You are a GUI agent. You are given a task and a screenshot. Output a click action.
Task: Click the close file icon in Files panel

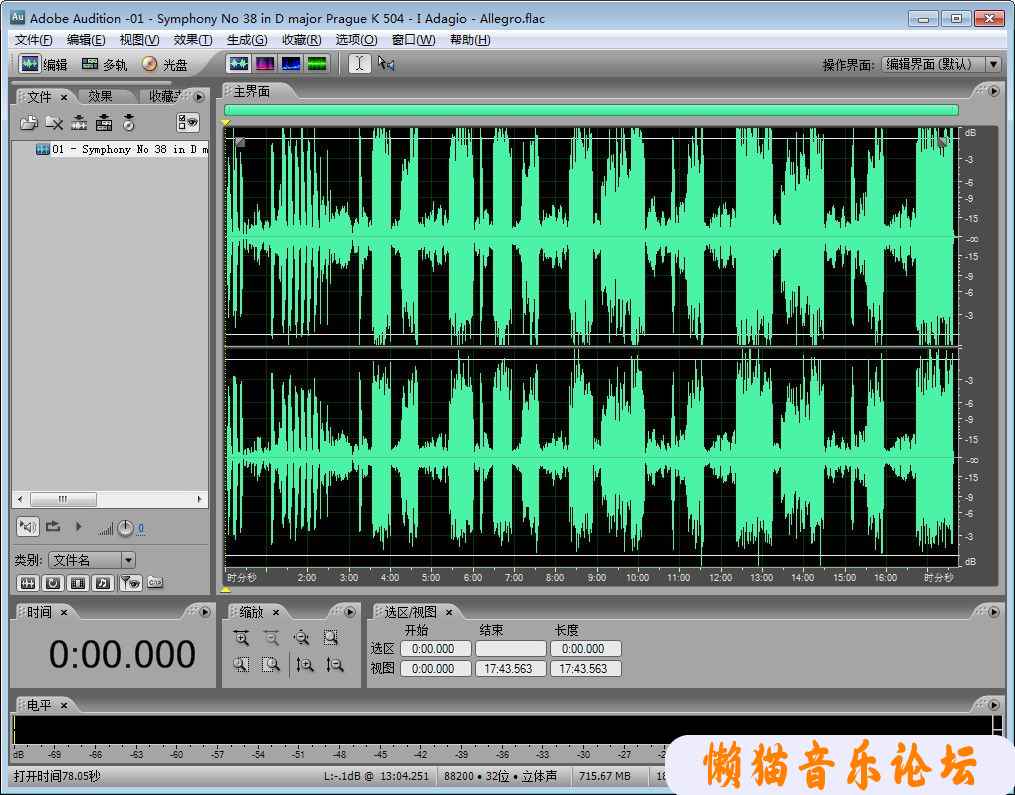[54, 122]
